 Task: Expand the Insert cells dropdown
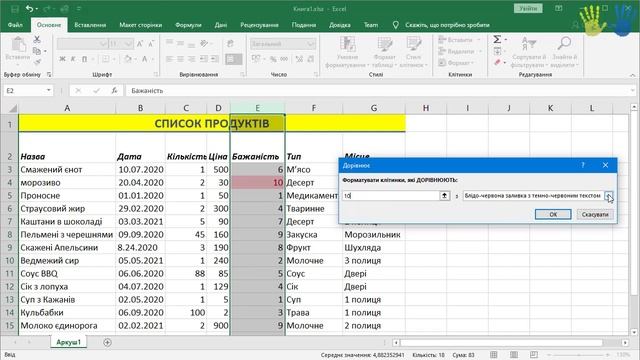click(x=479, y=40)
